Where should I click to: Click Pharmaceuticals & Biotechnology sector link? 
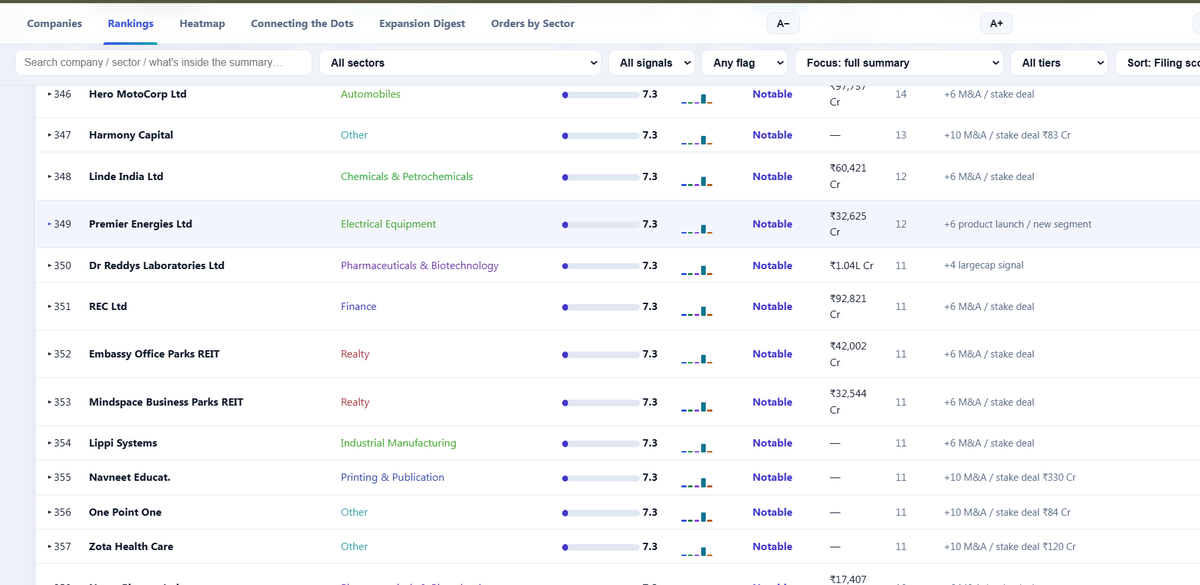pos(419,265)
